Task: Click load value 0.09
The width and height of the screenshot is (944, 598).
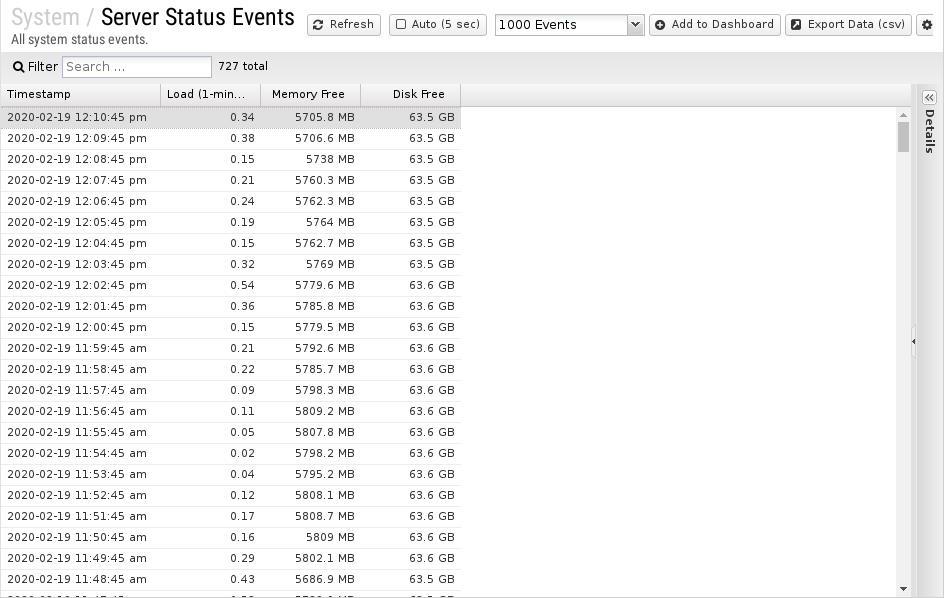Action: 242,390
